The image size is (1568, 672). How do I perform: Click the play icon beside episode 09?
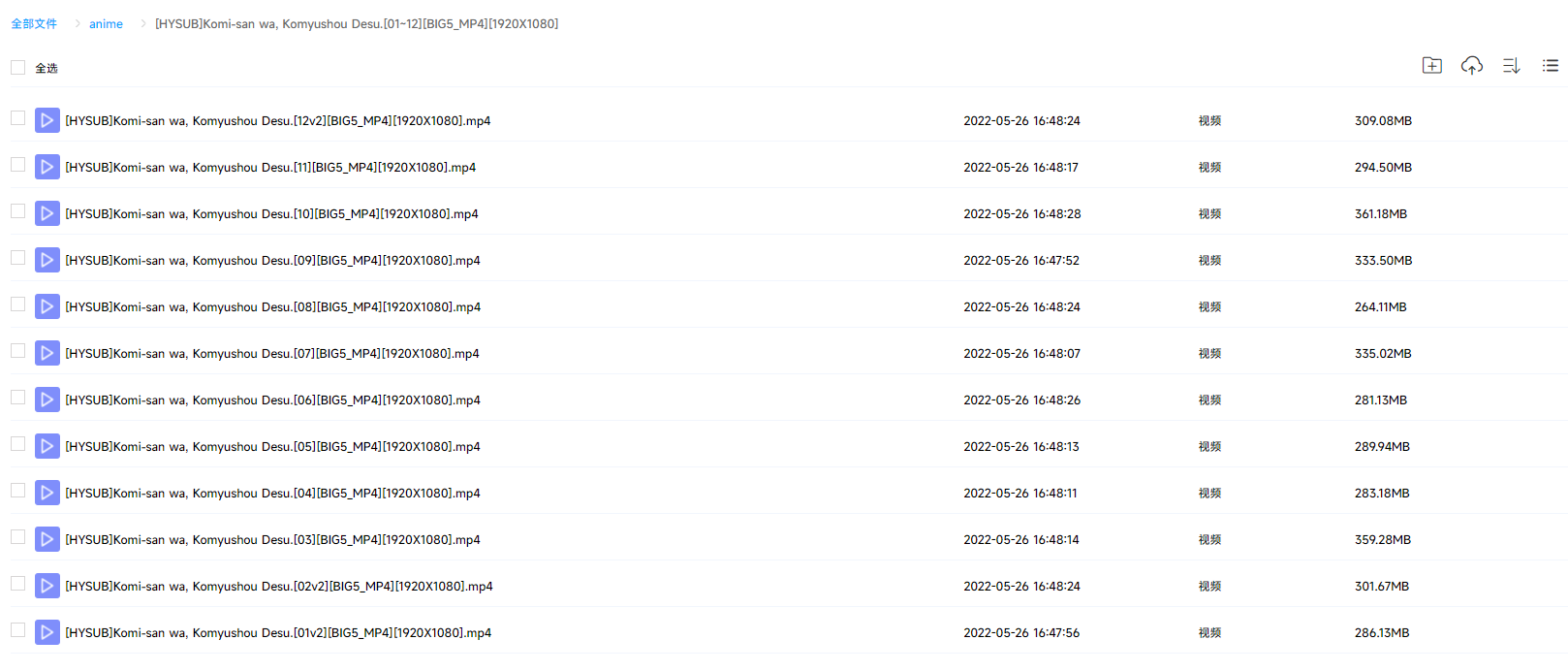coord(47,260)
